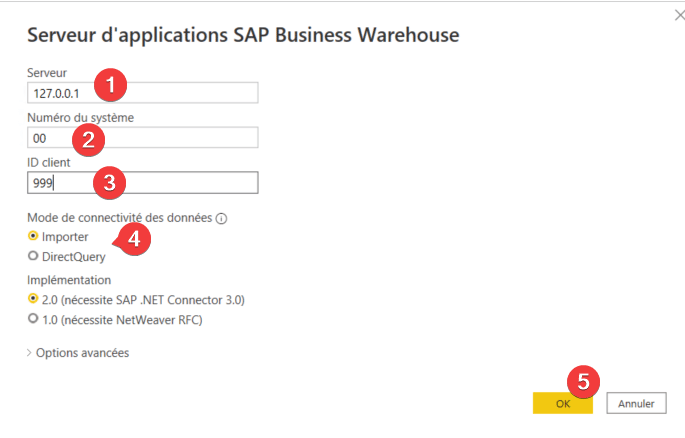Click the DirectQuery label text

(x=73, y=257)
